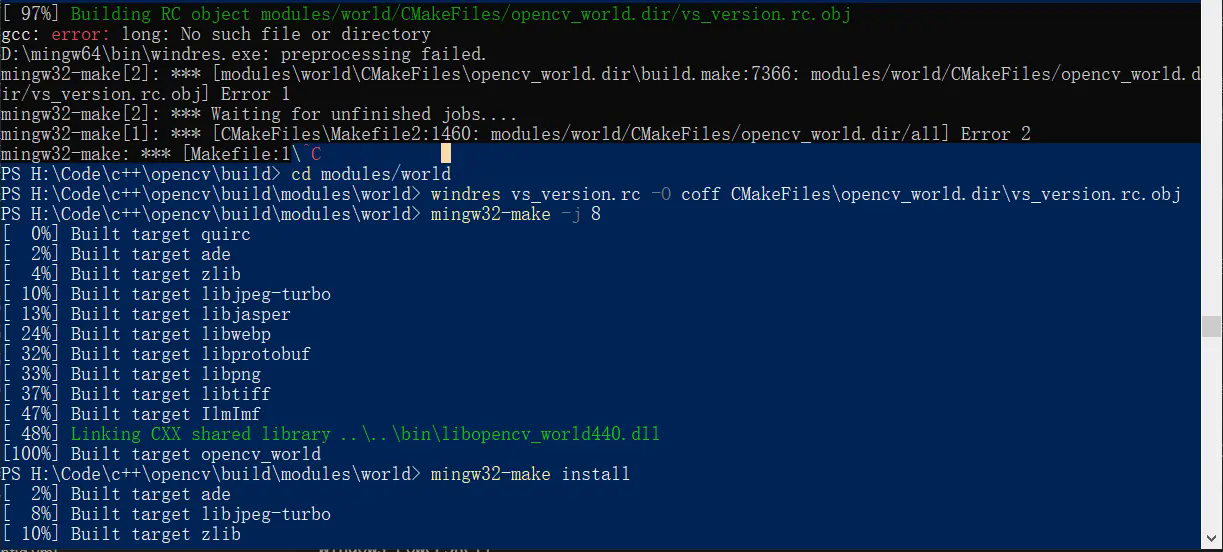Click the green 'Linking CXX shared library' line

coord(331,434)
